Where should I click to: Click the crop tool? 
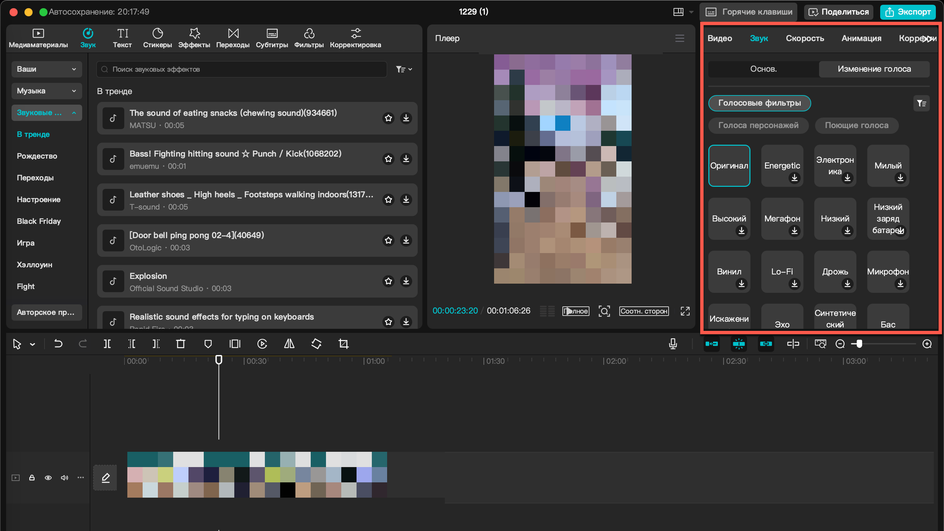point(343,344)
